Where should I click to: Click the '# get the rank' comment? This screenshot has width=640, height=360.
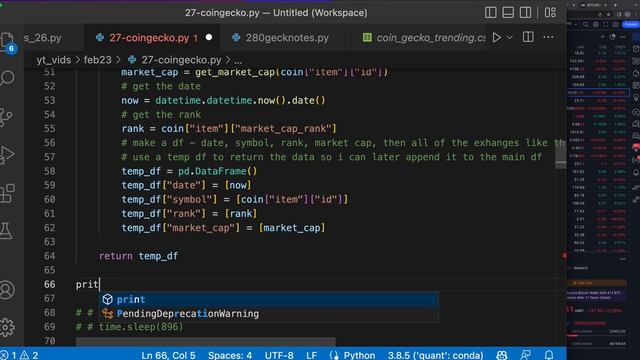point(161,115)
